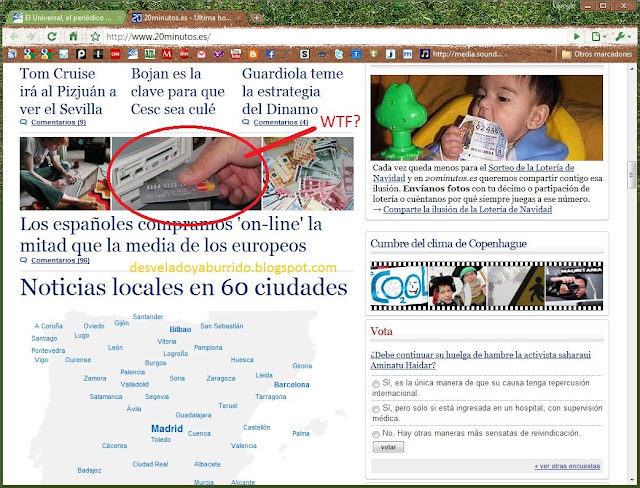This screenshot has height=488, width=640.
Task: Open the YouTube bookmark icon
Action: coord(236,54)
